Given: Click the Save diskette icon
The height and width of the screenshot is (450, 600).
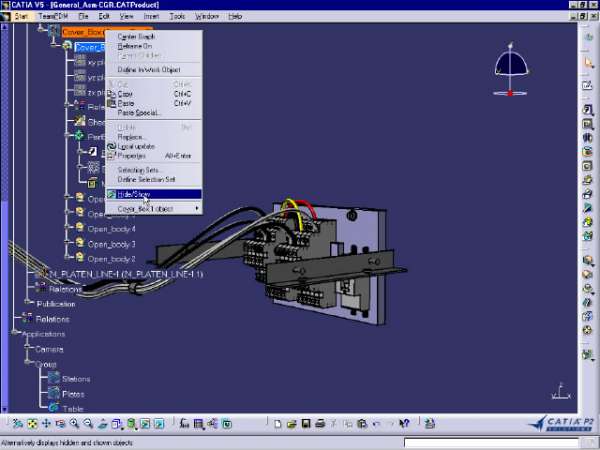Looking at the screenshot, I should click(306, 424).
